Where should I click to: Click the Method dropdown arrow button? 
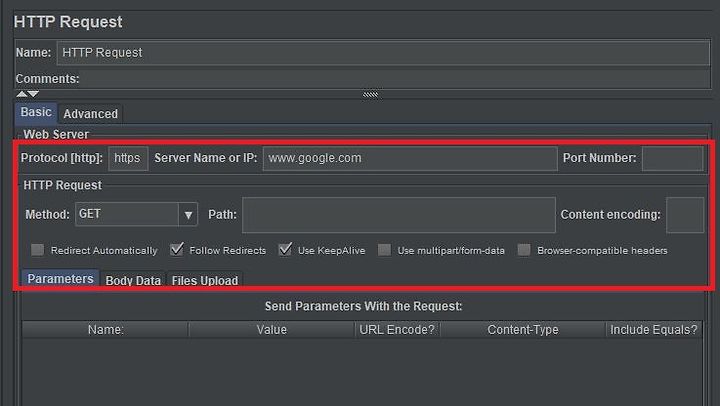click(x=188, y=214)
